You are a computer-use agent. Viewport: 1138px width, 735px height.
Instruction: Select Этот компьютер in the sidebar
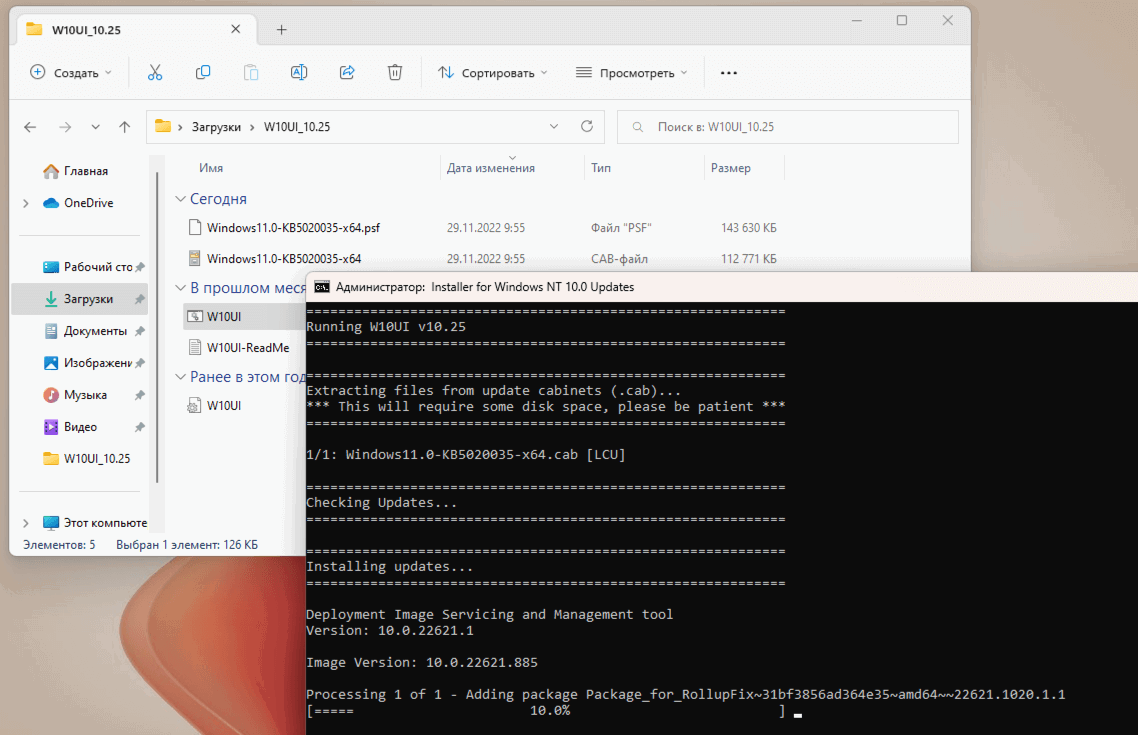95,522
